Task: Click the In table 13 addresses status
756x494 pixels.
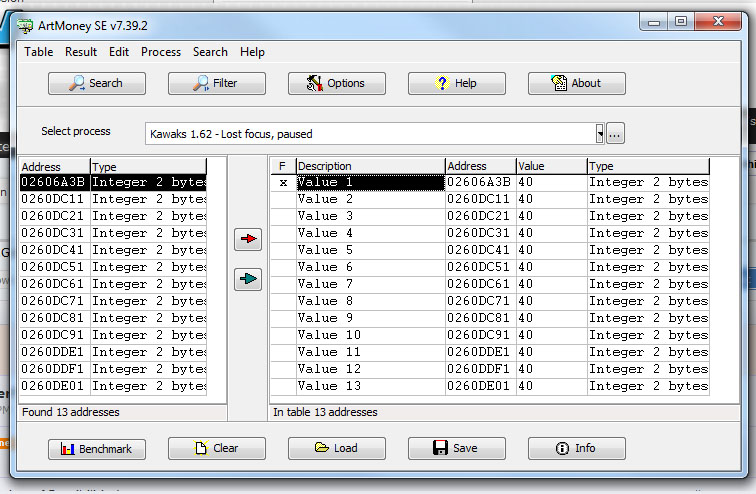Action: coord(325,413)
